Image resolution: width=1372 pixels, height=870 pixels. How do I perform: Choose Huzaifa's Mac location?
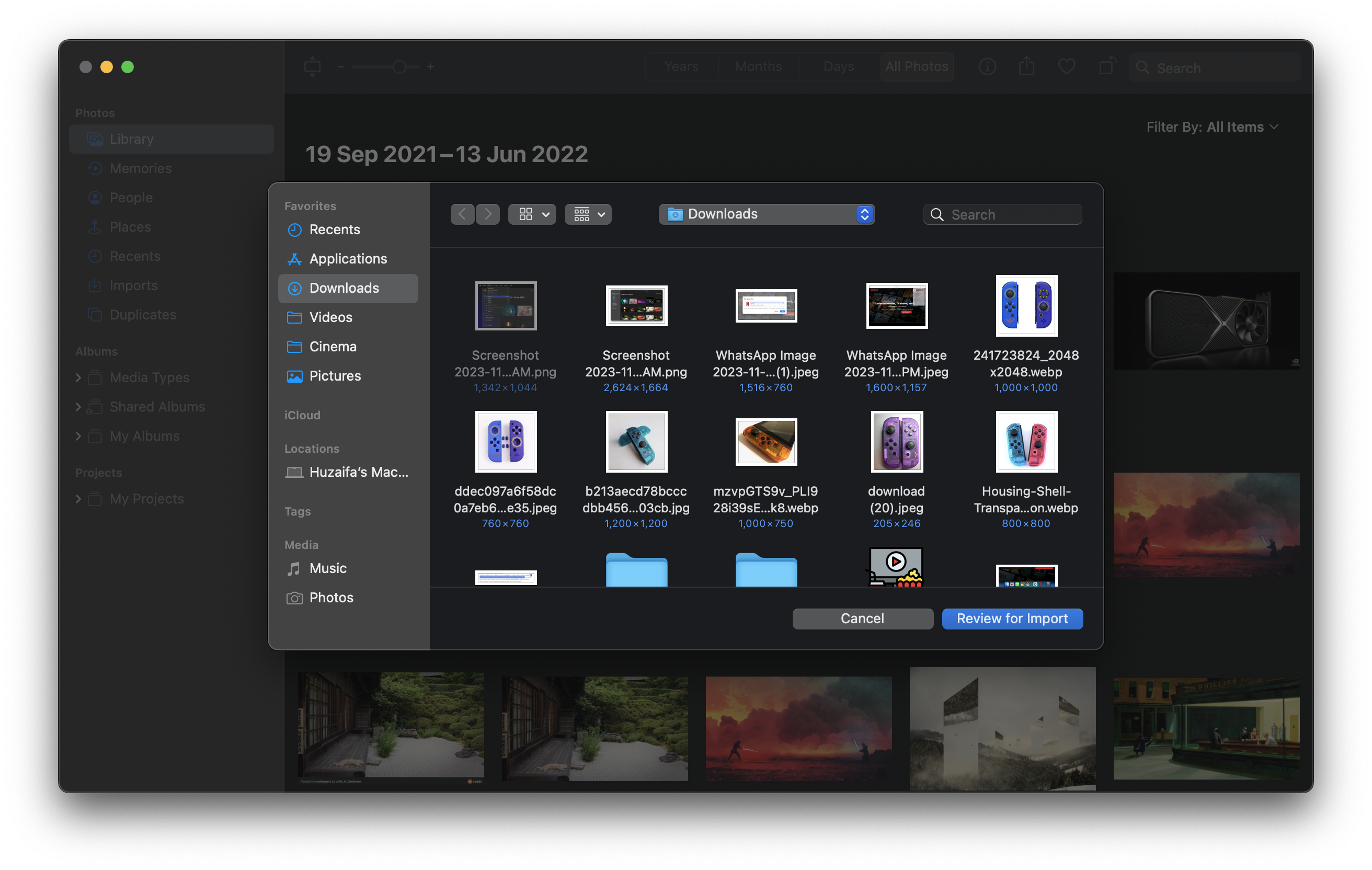pyautogui.click(x=358, y=472)
